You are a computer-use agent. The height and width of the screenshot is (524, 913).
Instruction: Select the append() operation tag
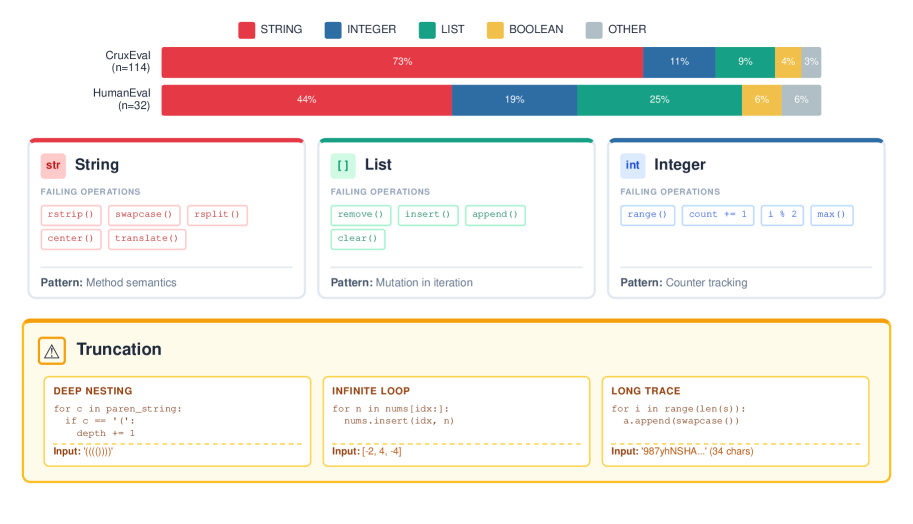click(x=496, y=215)
